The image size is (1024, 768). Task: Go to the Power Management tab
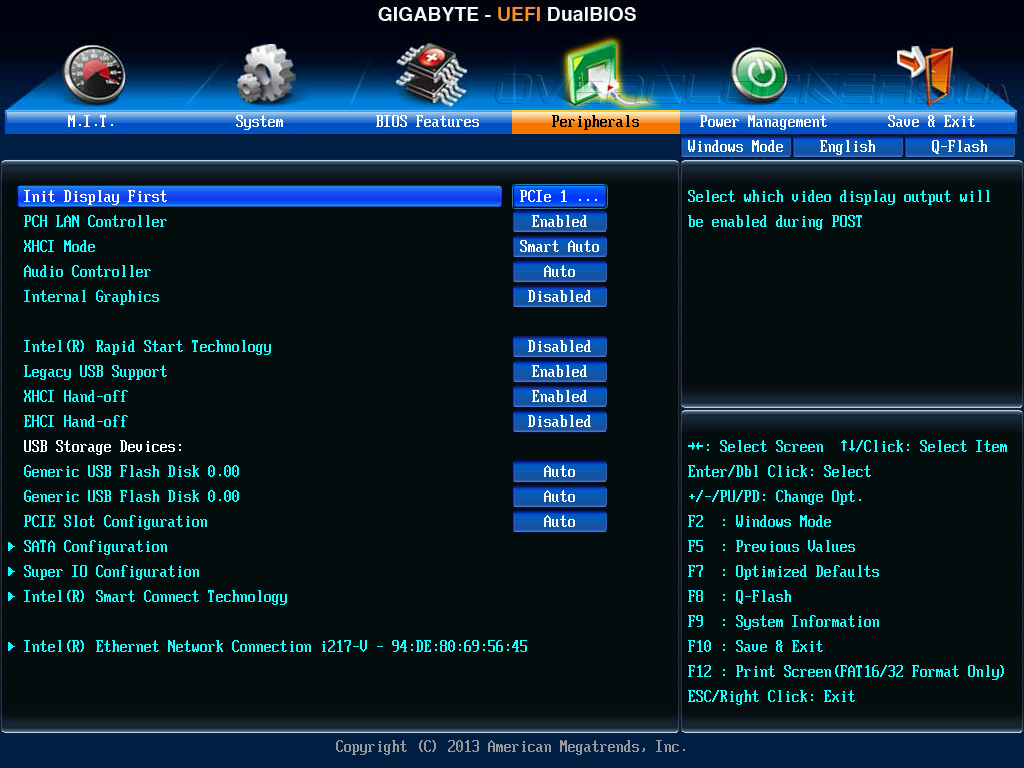pos(763,121)
